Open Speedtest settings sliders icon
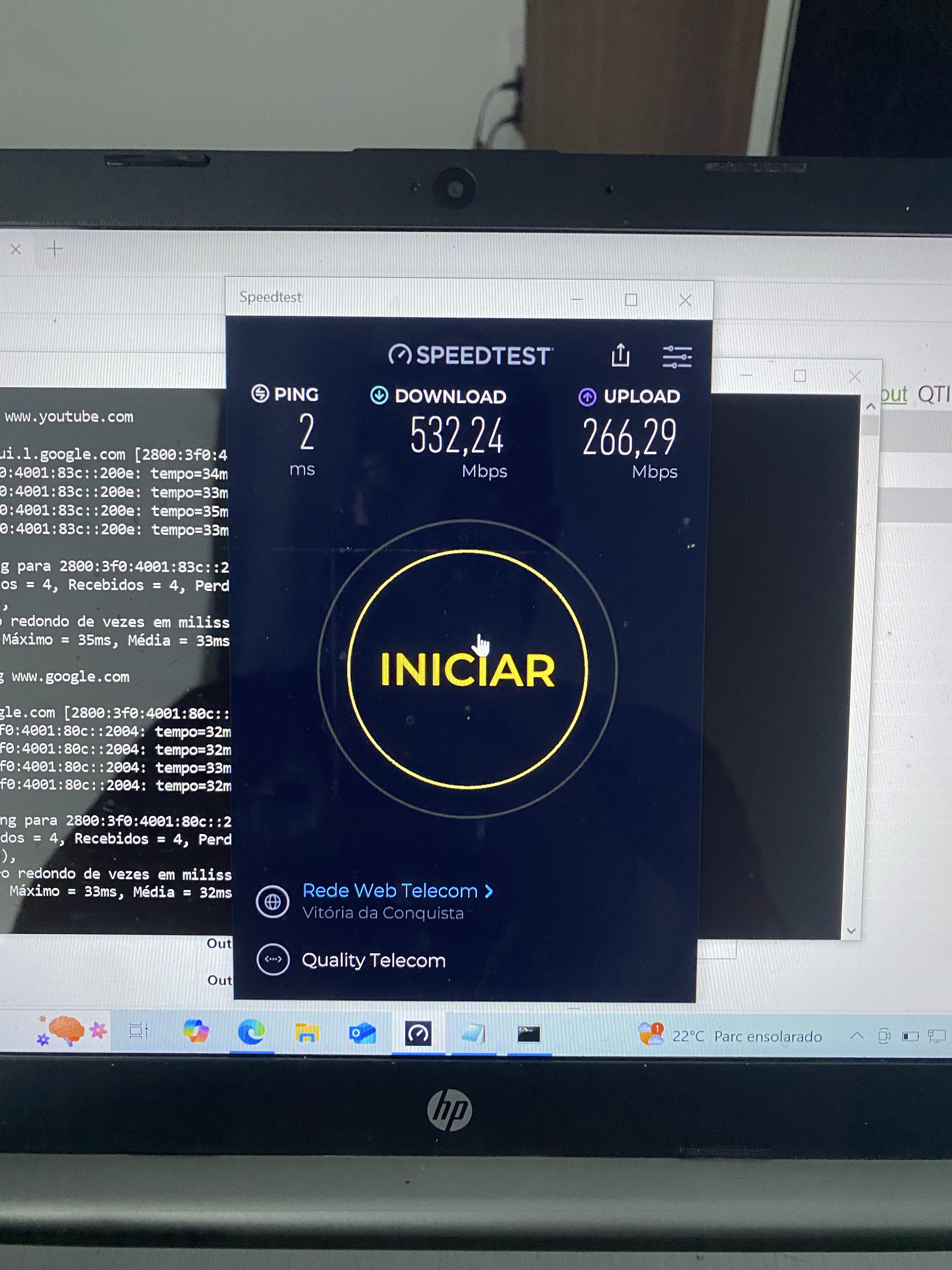 point(677,357)
